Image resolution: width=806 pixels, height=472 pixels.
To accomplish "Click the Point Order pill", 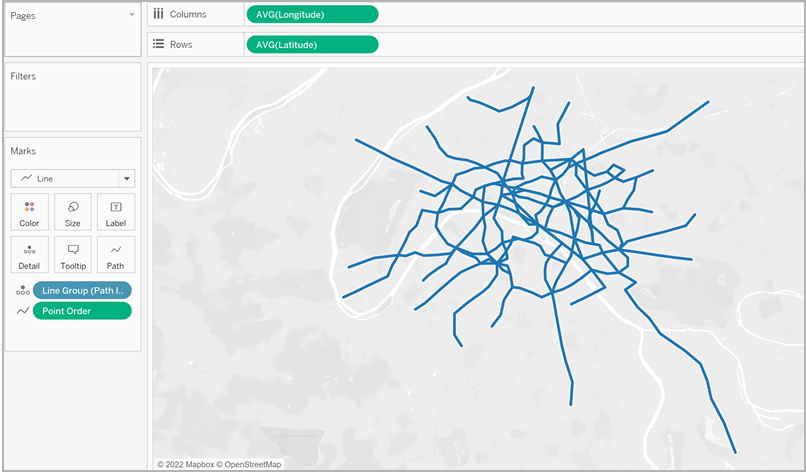I will point(82,311).
